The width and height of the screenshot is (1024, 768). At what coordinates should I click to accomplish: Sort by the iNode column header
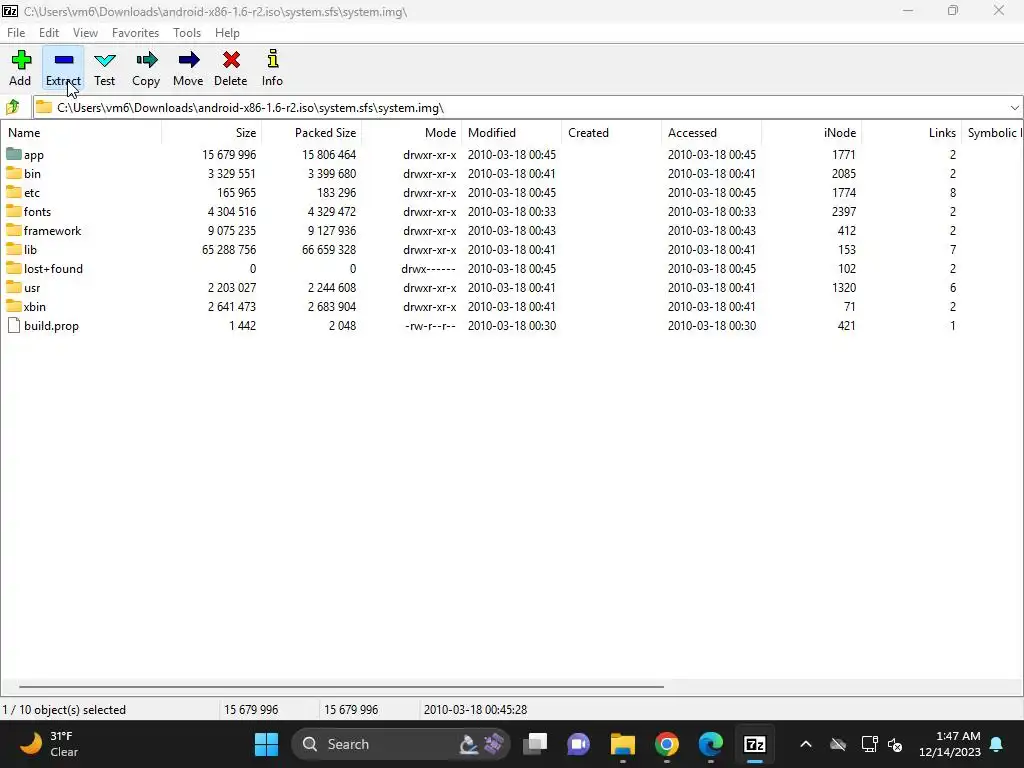[811, 133]
